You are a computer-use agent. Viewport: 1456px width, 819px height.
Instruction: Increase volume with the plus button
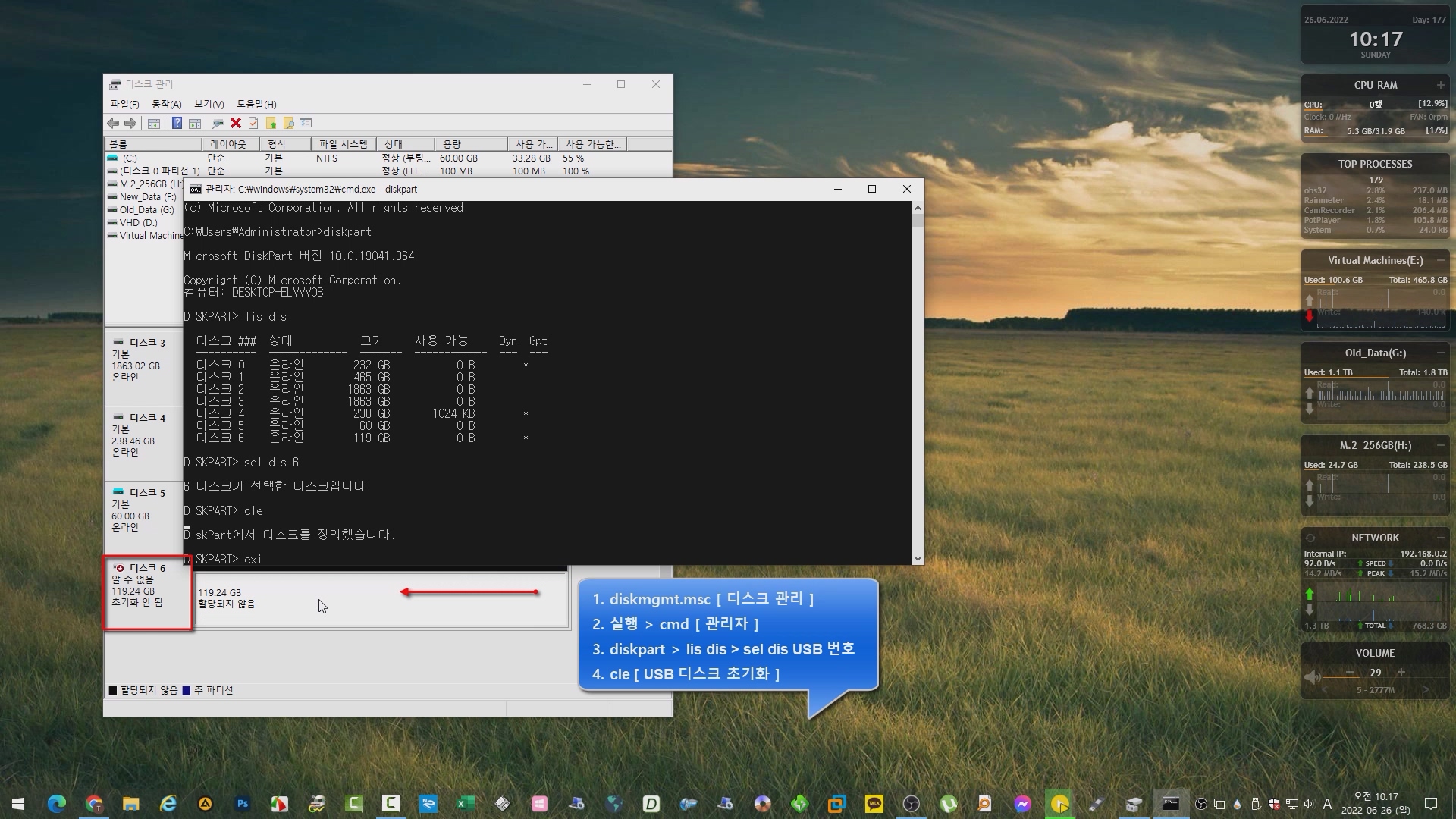point(1401,673)
